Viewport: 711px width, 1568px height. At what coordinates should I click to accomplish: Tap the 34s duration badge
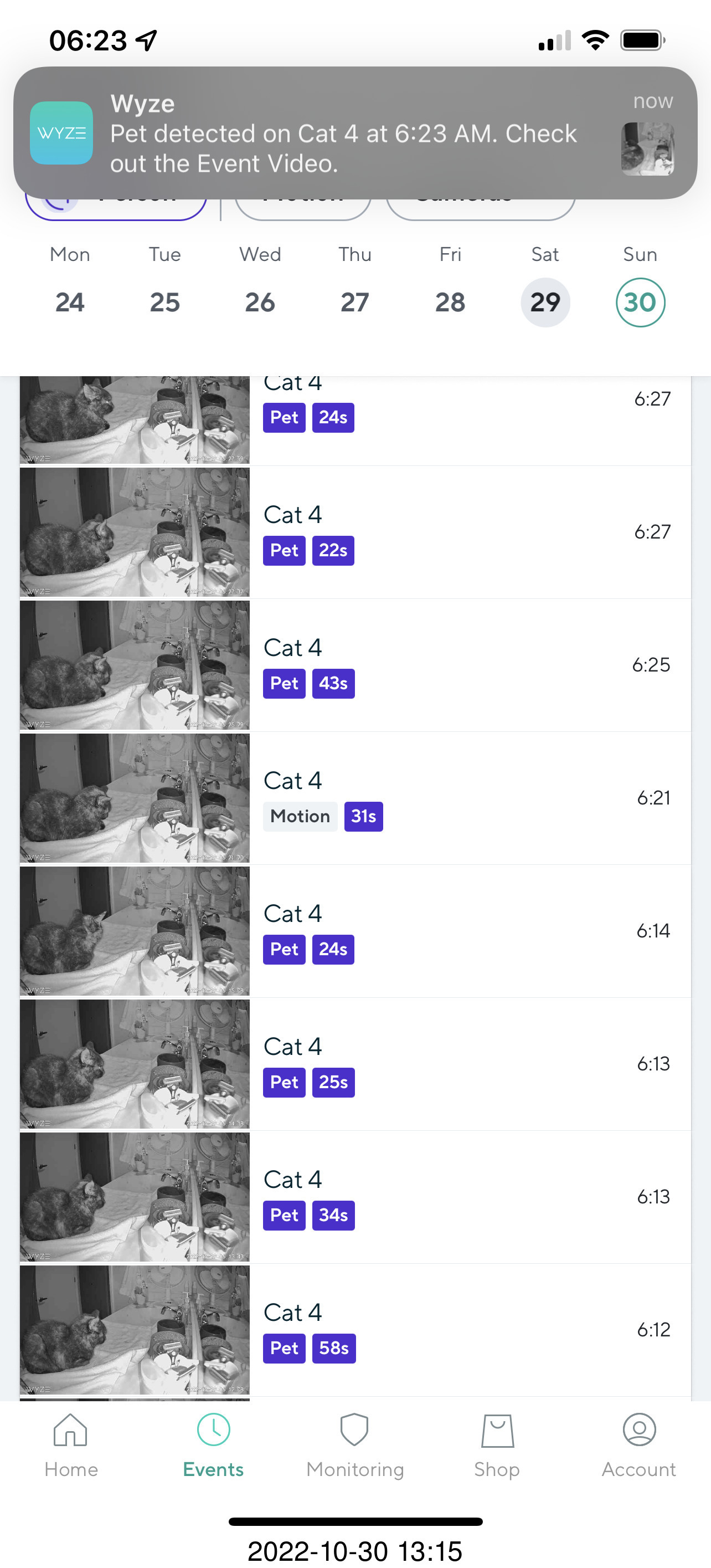pos(333,1216)
